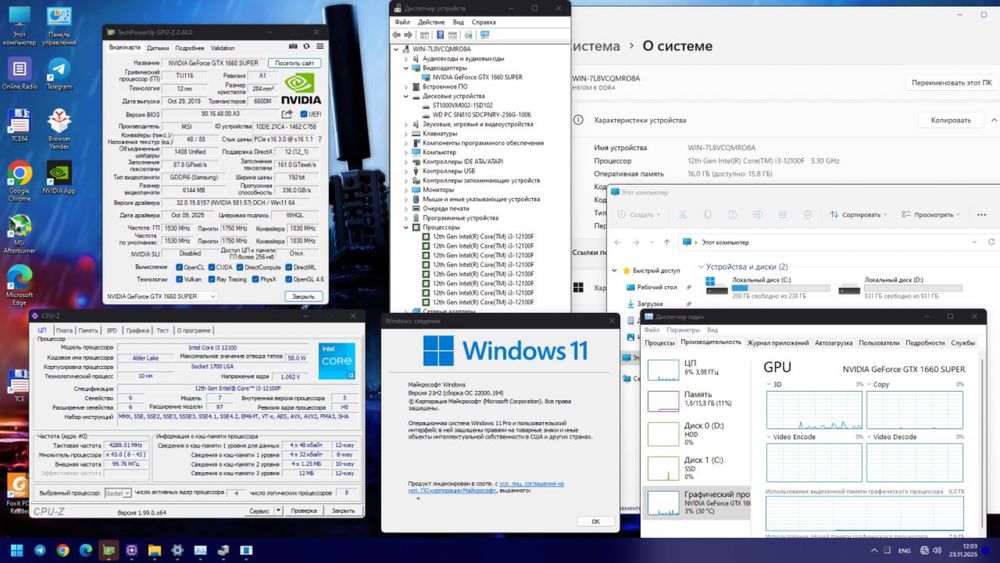
Task: Open Online Radio desktop shortcut
Action: [19, 73]
